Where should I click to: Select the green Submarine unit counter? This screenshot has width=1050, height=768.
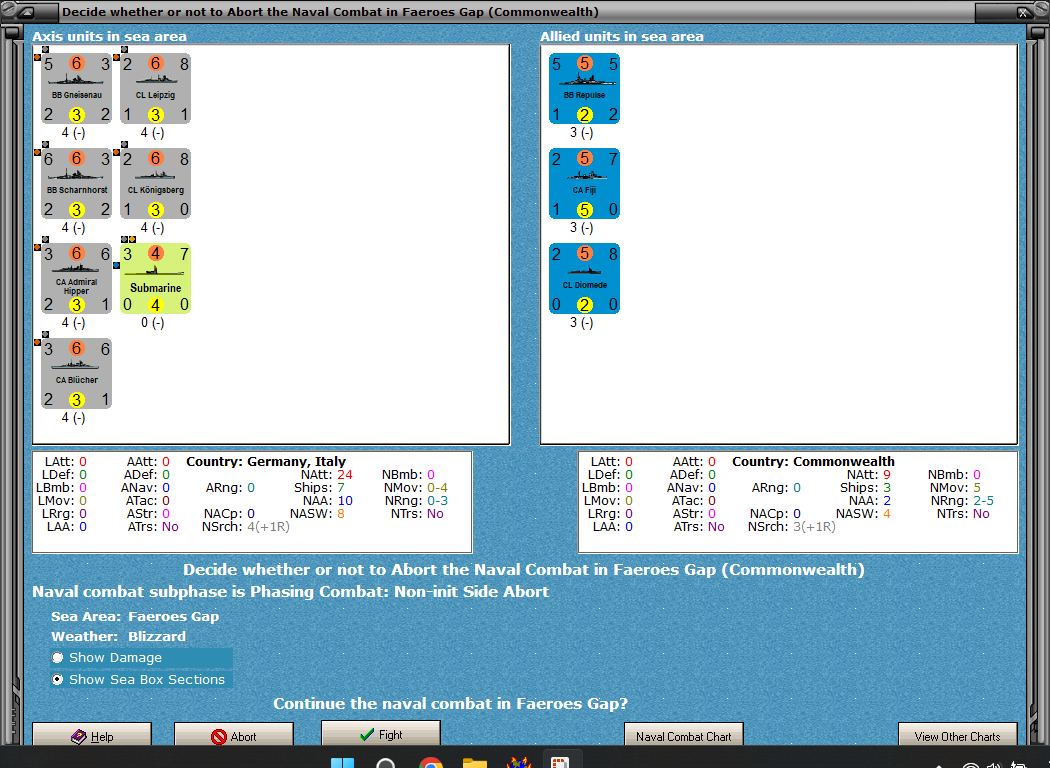(x=155, y=279)
